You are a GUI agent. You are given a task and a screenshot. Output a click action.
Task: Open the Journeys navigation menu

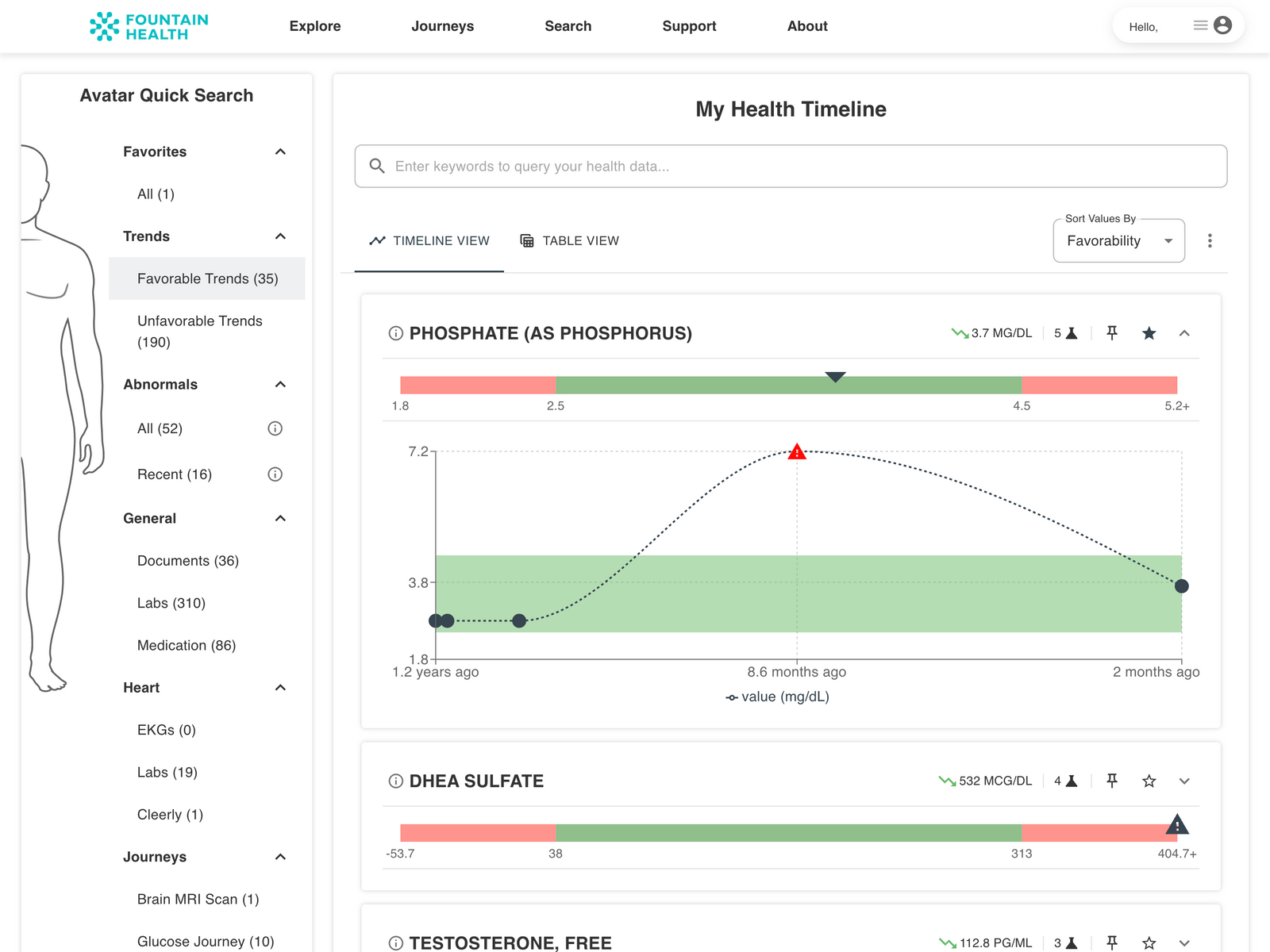[x=442, y=26]
